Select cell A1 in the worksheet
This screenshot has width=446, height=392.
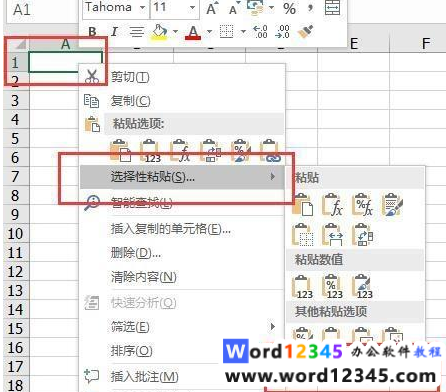[65, 62]
